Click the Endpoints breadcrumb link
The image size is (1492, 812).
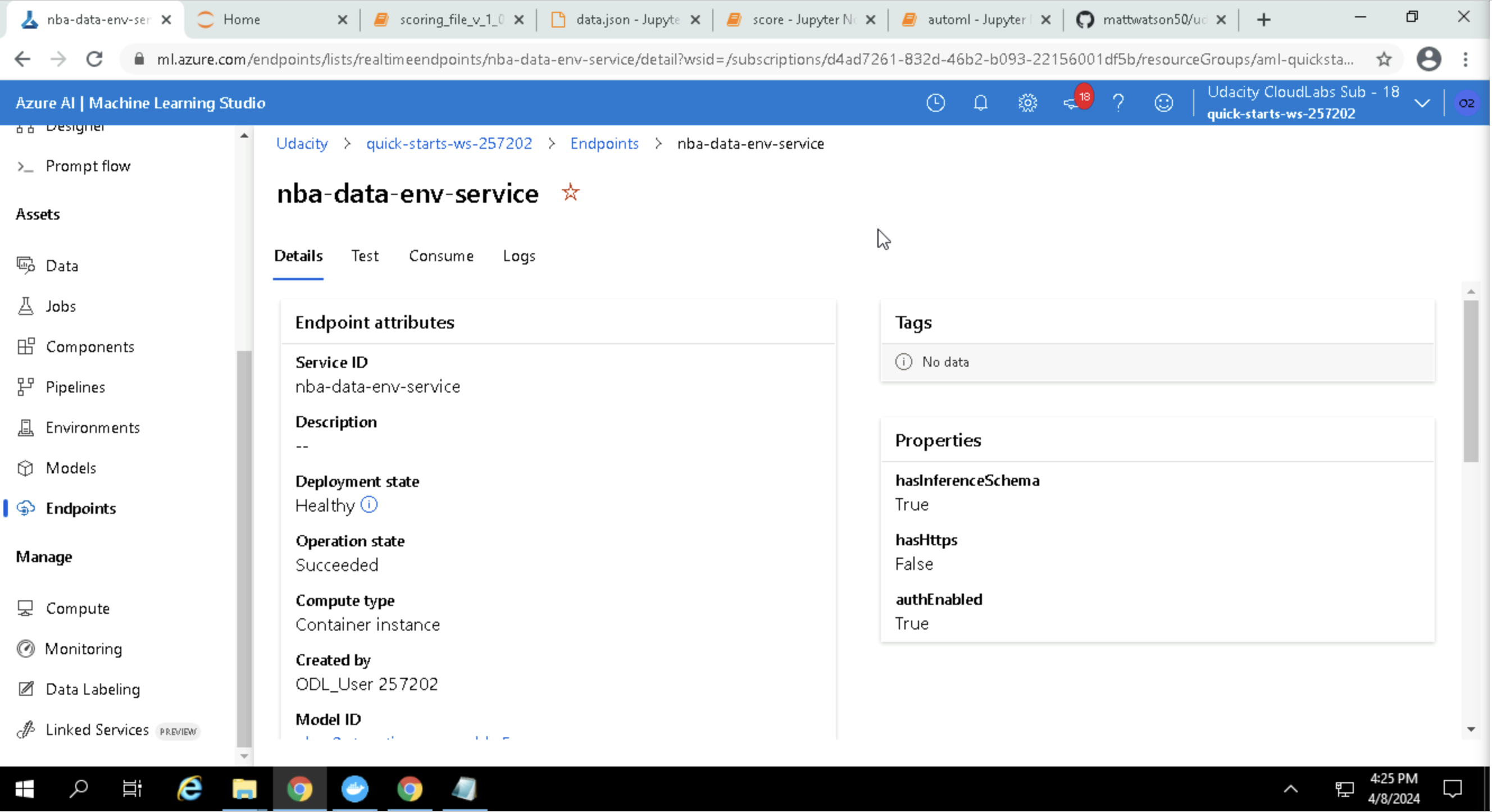pyautogui.click(x=603, y=144)
